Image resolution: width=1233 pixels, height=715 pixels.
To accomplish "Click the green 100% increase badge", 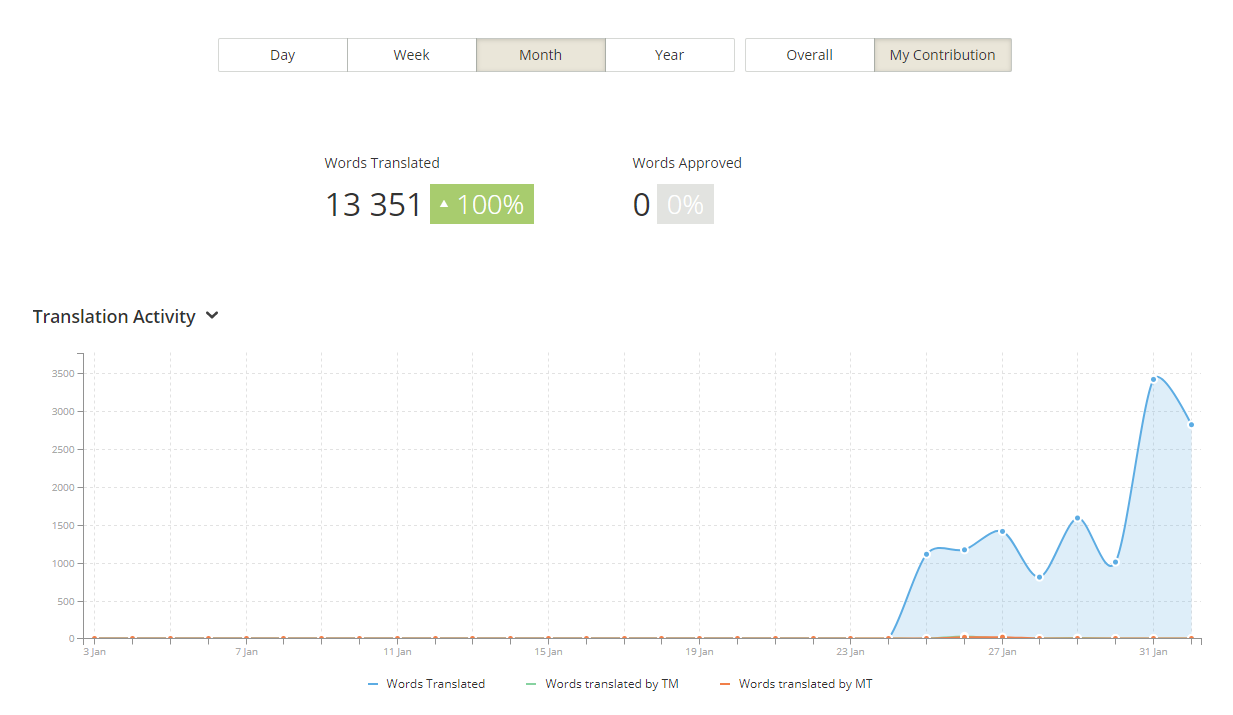I will [482, 204].
